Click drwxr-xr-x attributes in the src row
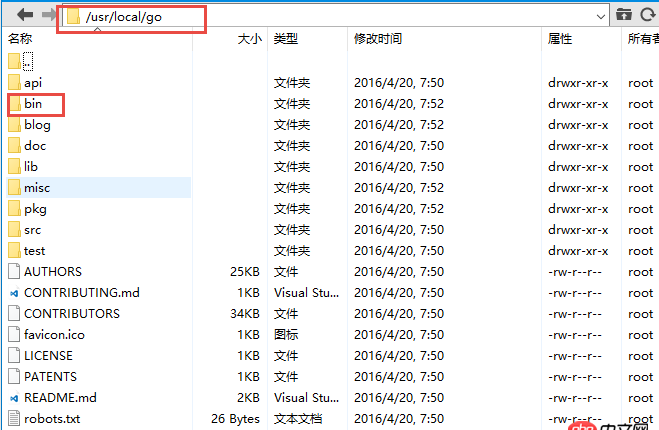This screenshot has width=659, height=430. [x=578, y=230]
